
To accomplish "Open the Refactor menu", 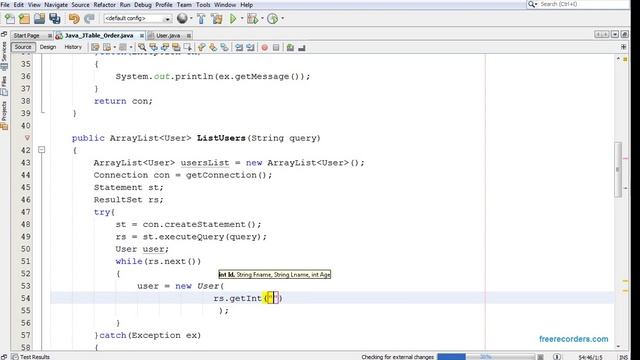I will pyautogui.click(x=104, y=5).
